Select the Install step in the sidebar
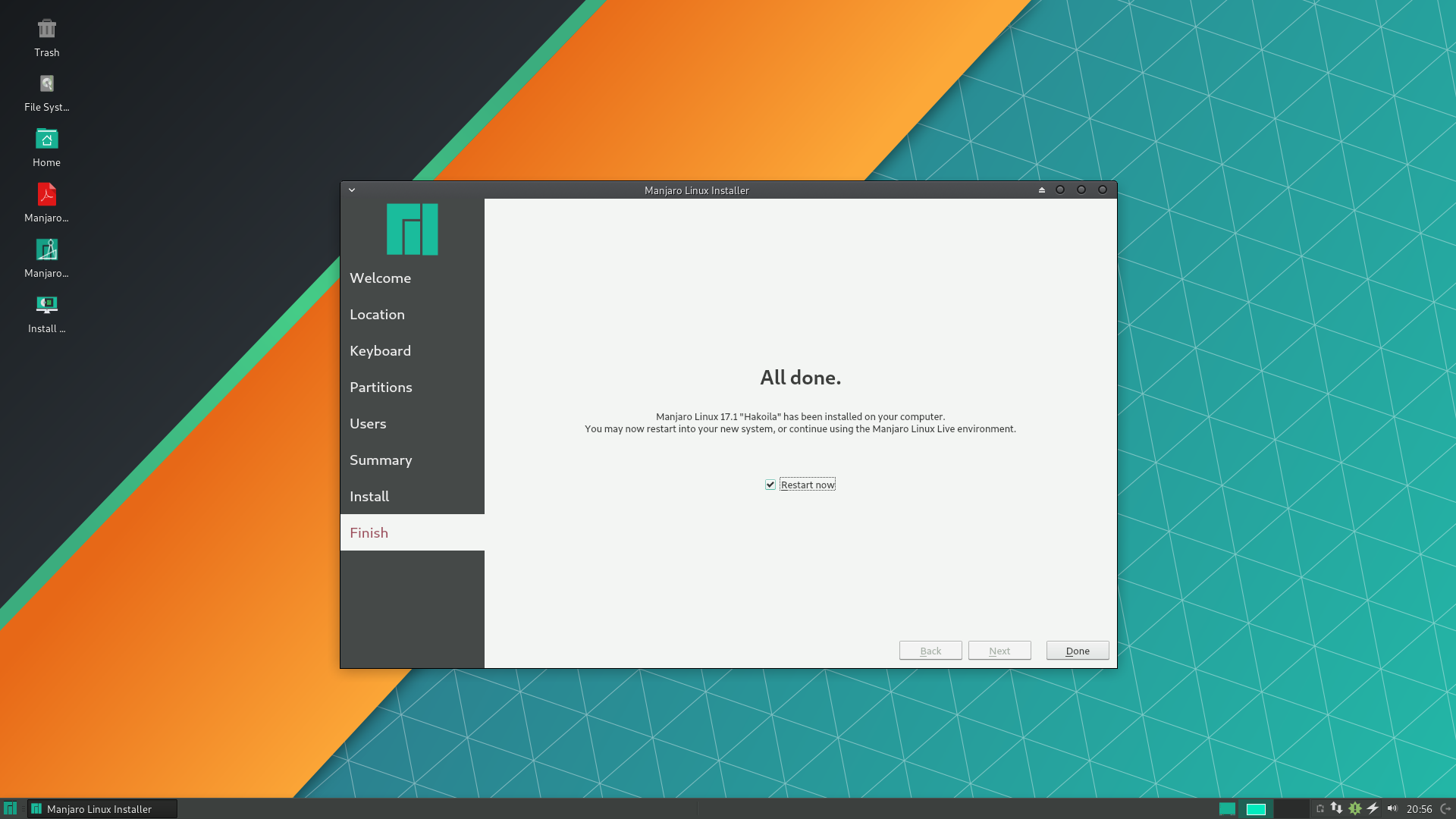Screen dimensions: 1456x819 (x=413, y=497)
